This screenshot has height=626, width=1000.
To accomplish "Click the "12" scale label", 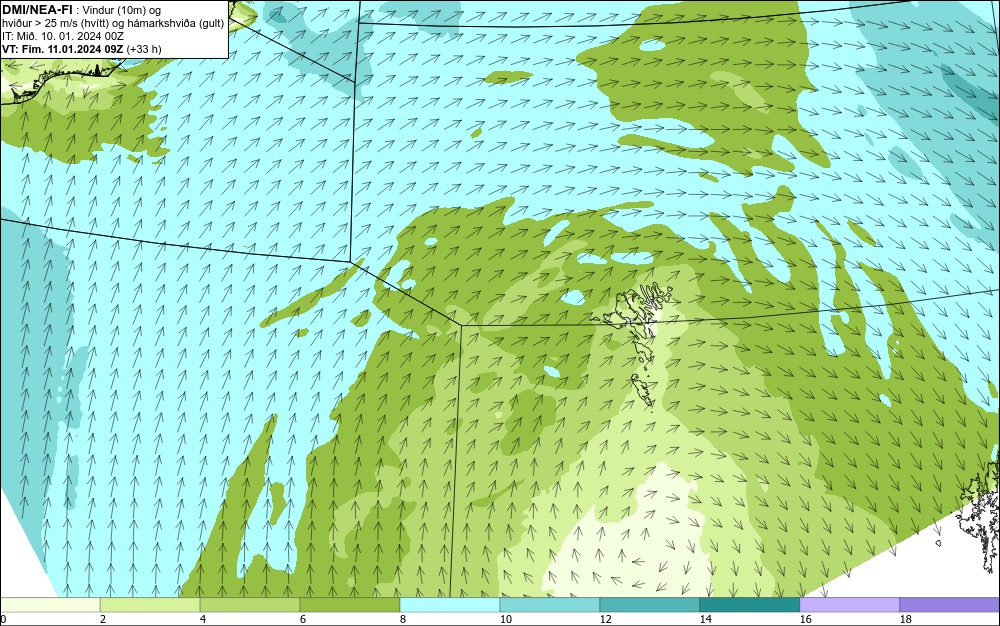I will point(605,619).
